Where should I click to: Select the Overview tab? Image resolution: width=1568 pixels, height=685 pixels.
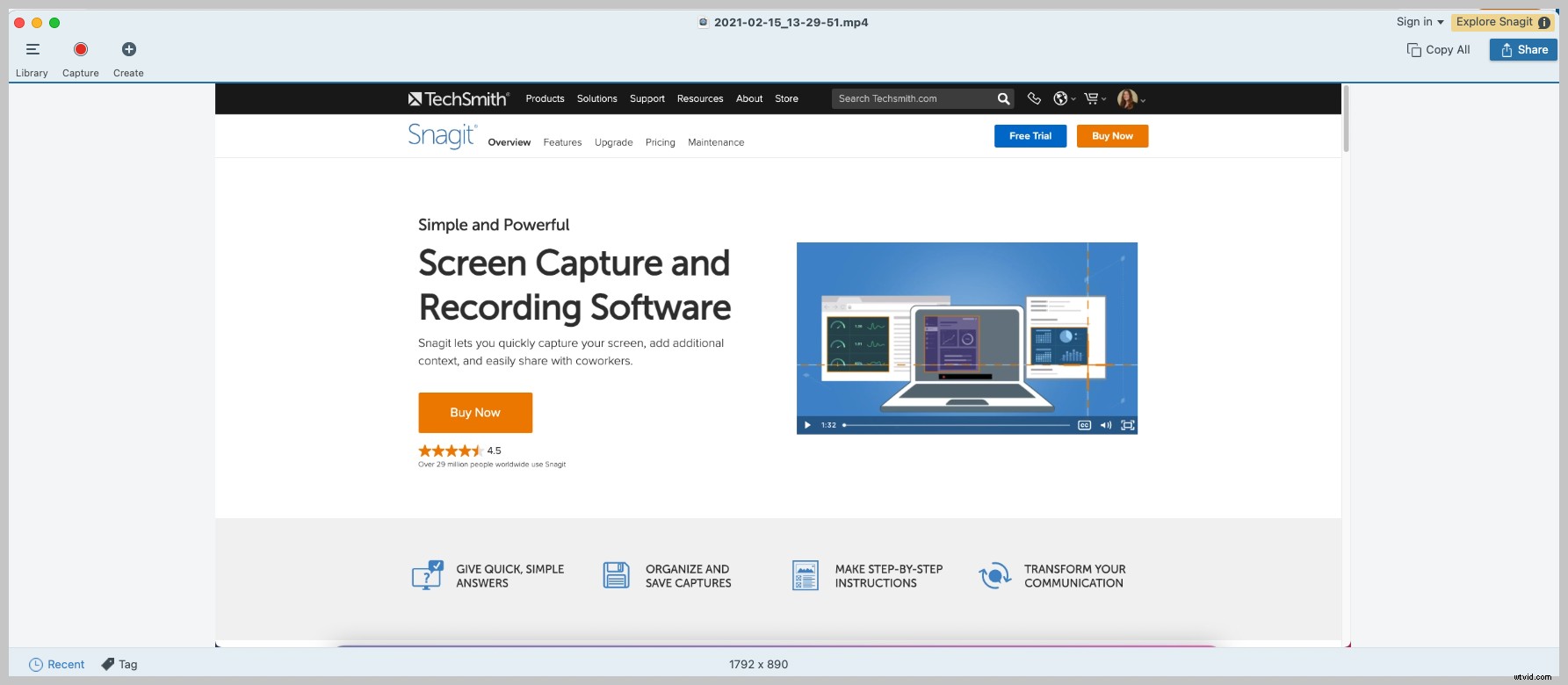coord(509,142)
